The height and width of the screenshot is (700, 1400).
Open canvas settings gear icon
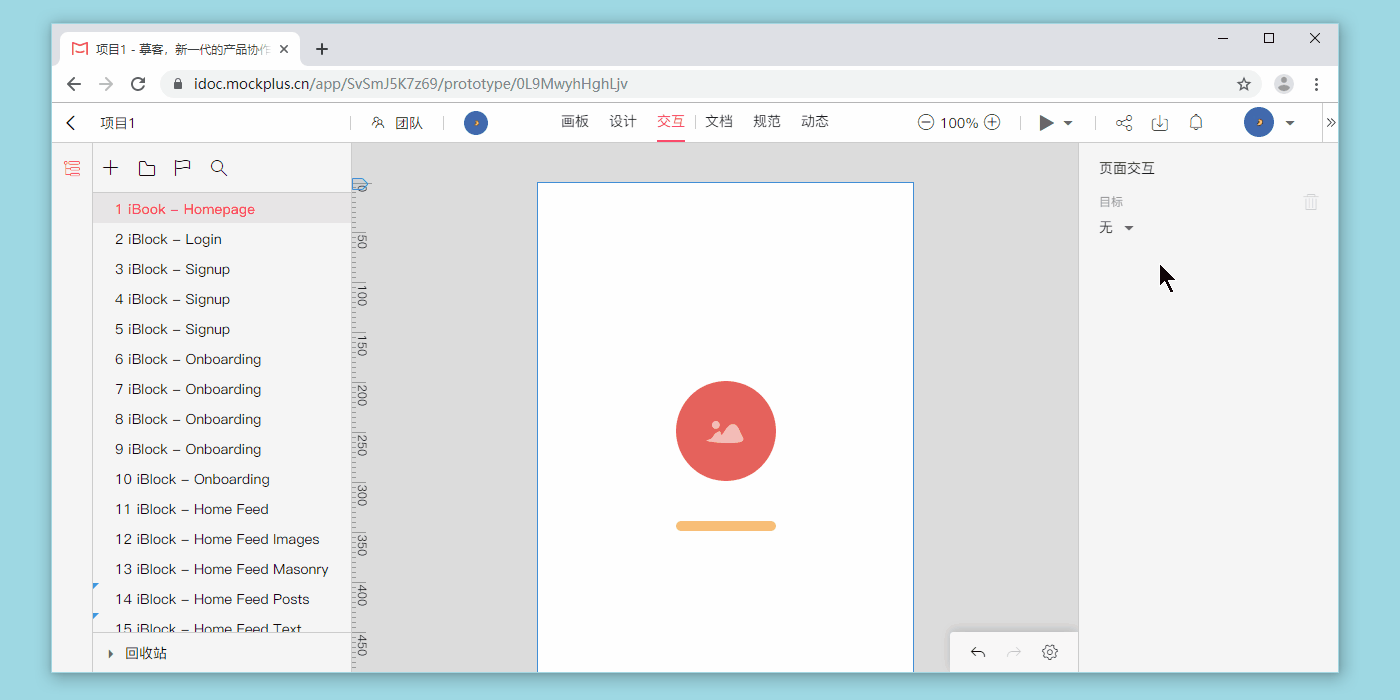1050,653
